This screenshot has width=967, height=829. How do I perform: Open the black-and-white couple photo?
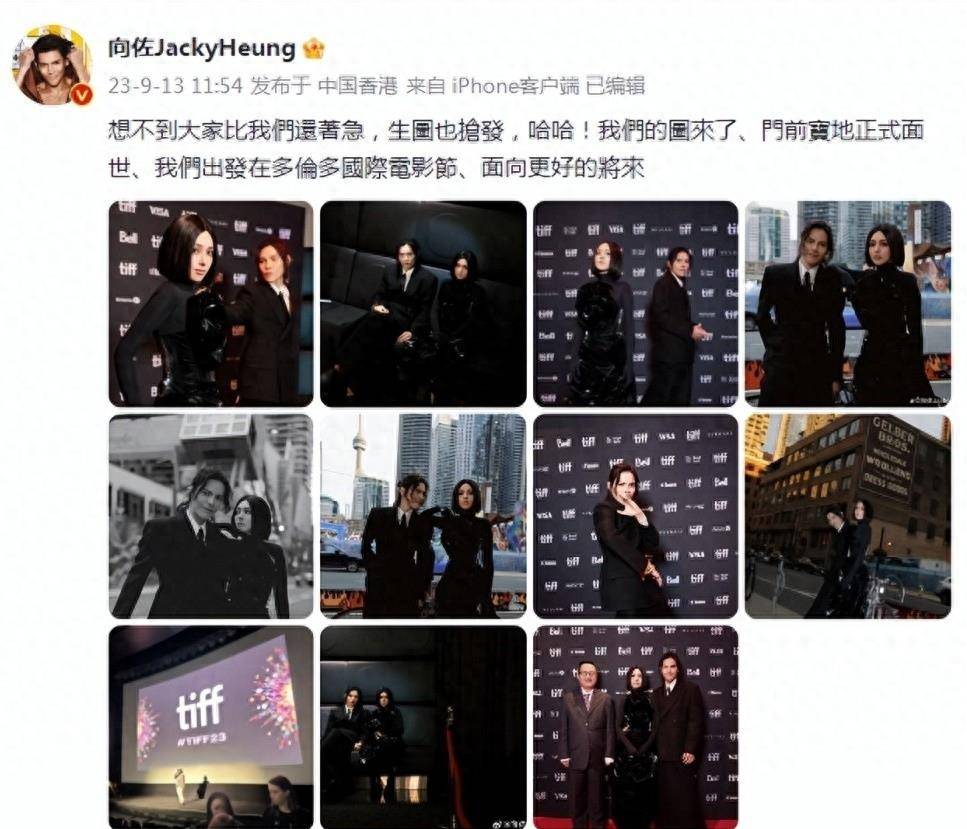[211, 516]
